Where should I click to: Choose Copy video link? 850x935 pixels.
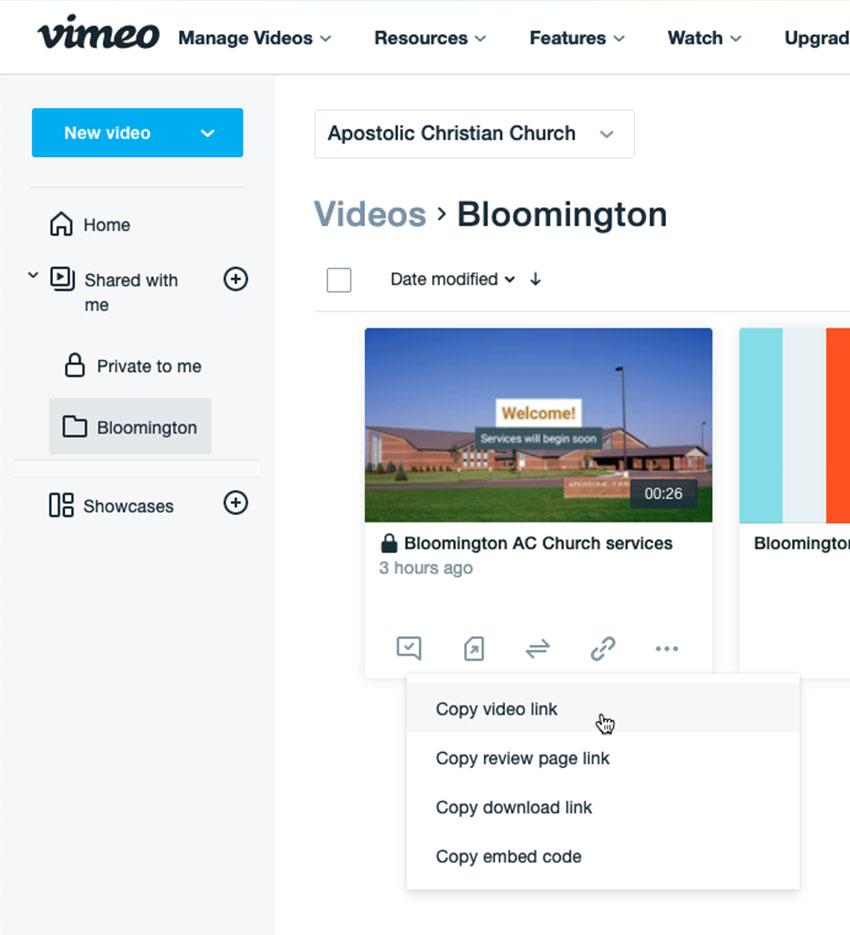[602, 708]
